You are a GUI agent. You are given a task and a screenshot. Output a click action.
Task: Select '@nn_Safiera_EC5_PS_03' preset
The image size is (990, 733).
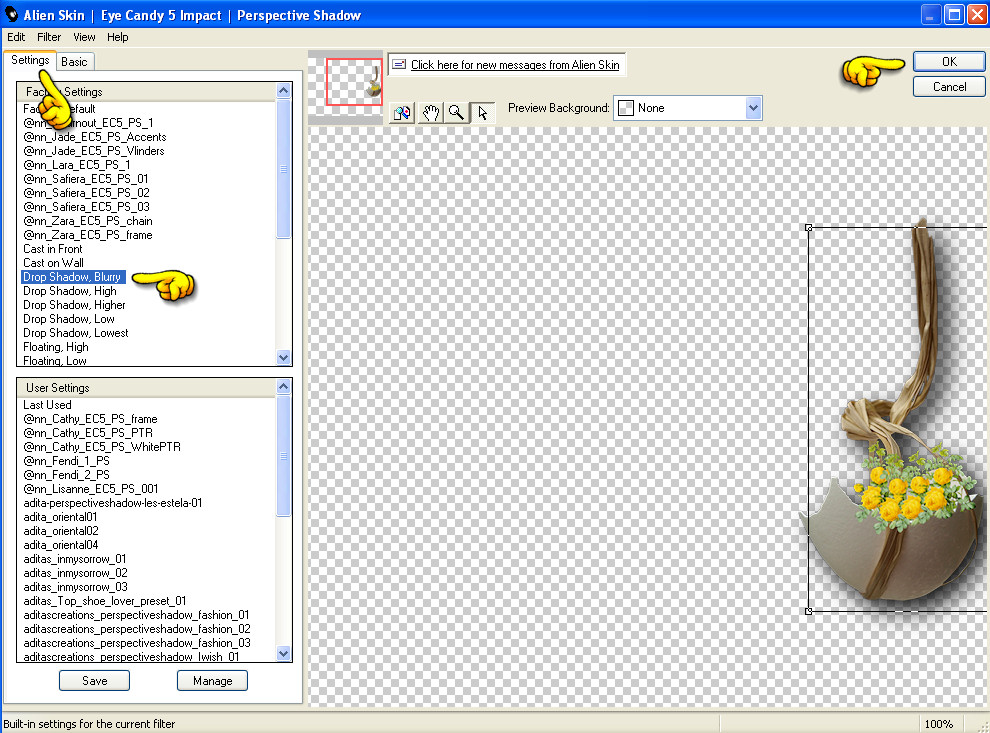(x=86, y=206)
